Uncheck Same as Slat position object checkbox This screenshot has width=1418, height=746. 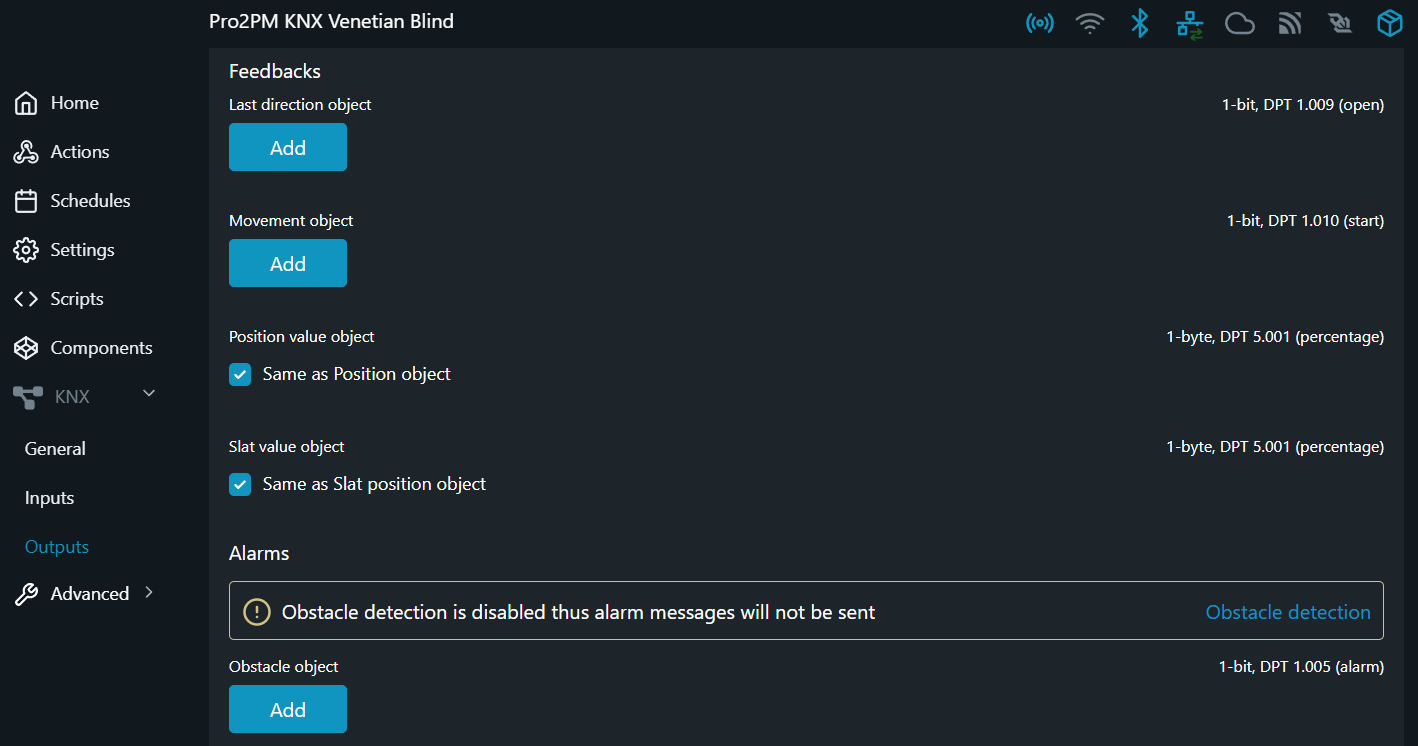tap(240, 485)
